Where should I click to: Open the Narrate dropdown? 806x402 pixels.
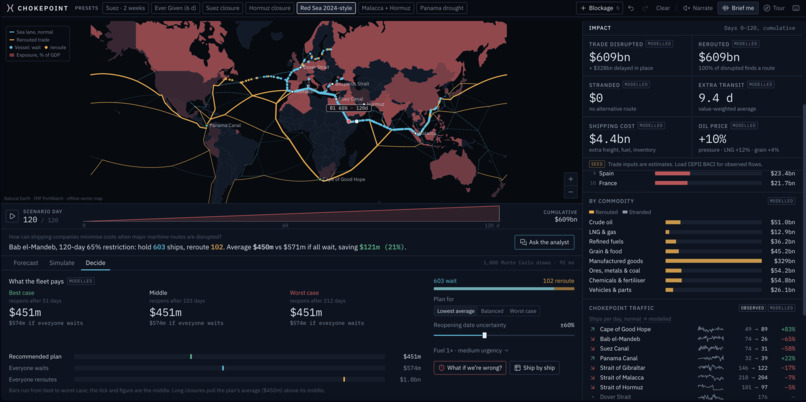coord(698,8)
